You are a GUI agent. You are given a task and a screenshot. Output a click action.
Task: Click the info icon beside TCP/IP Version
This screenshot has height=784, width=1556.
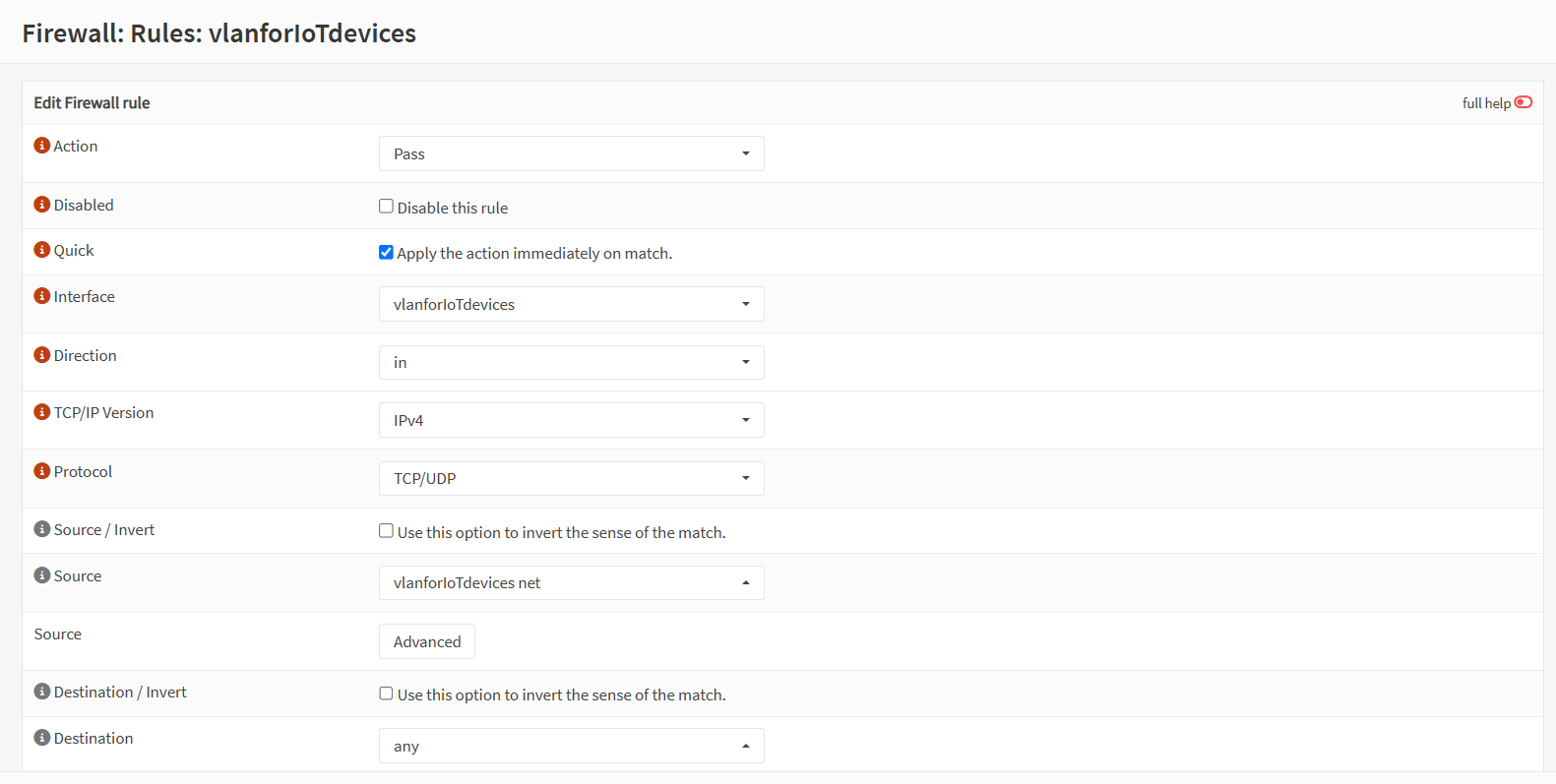point(41,412)
